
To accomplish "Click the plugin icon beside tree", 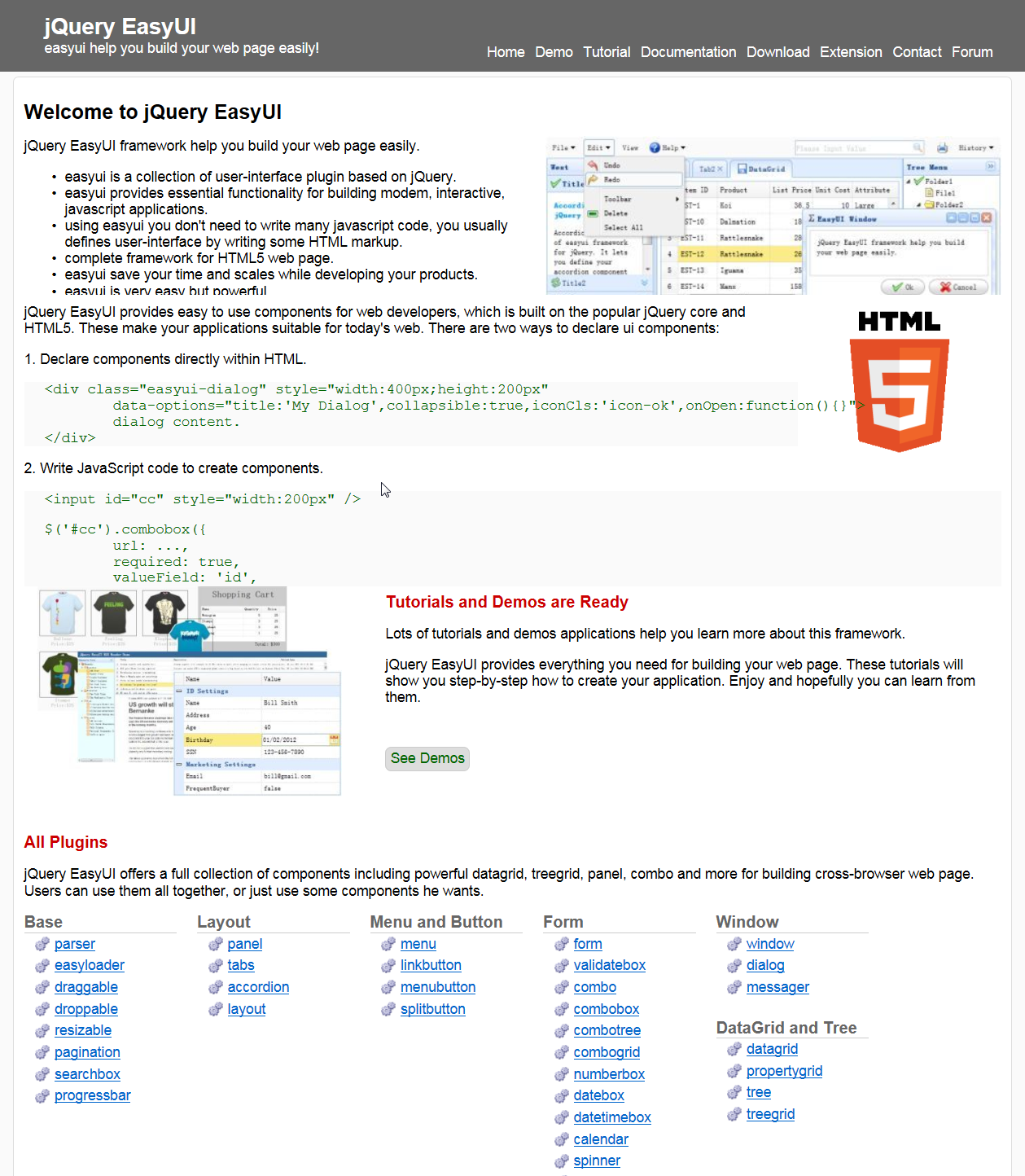I will click(734, 1093).
